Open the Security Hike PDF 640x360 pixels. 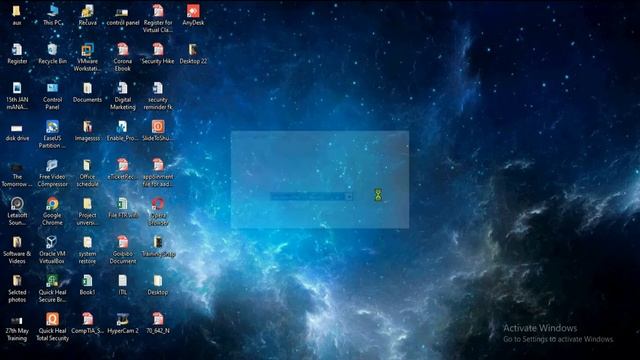tap(158, 53)
